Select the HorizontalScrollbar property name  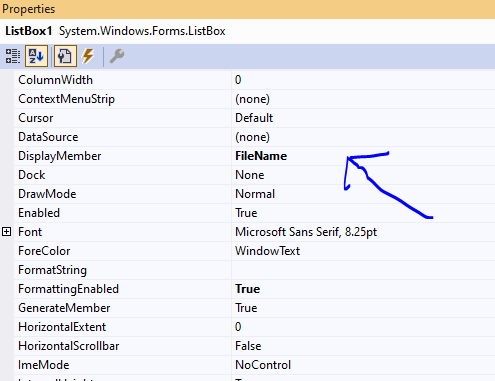pos(69,346)
